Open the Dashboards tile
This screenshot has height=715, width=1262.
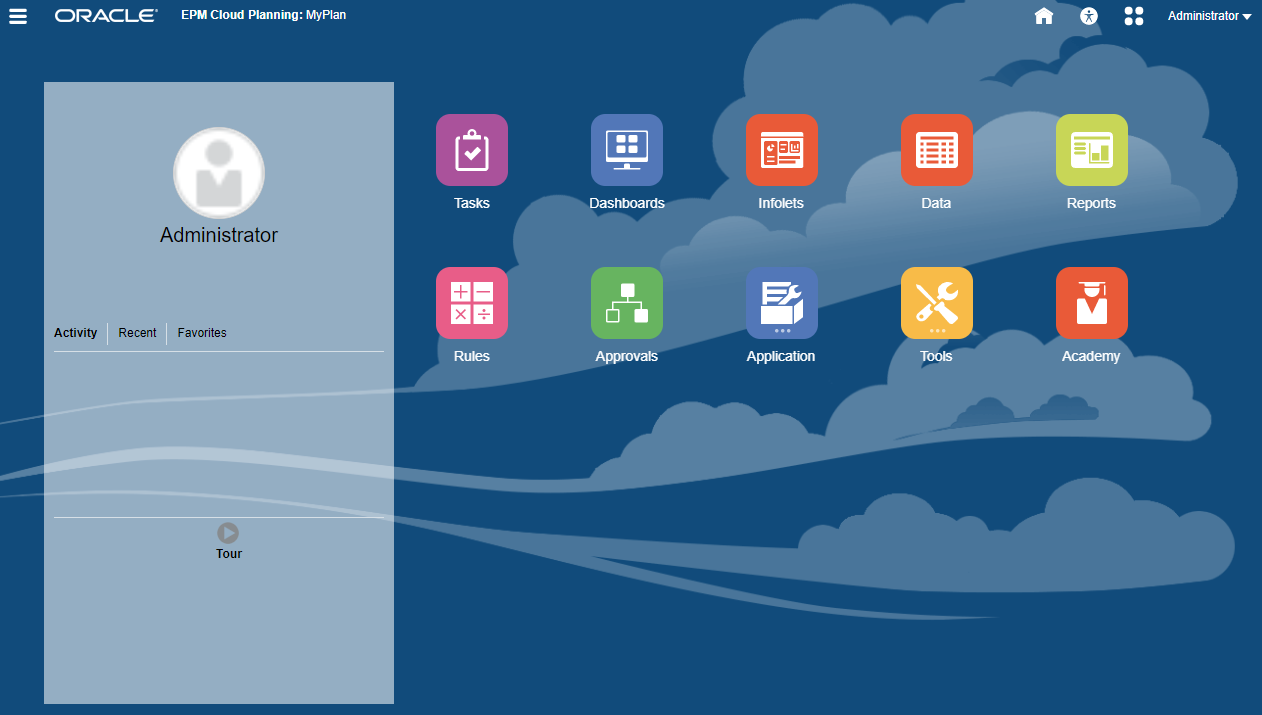(x=626, y=149)
